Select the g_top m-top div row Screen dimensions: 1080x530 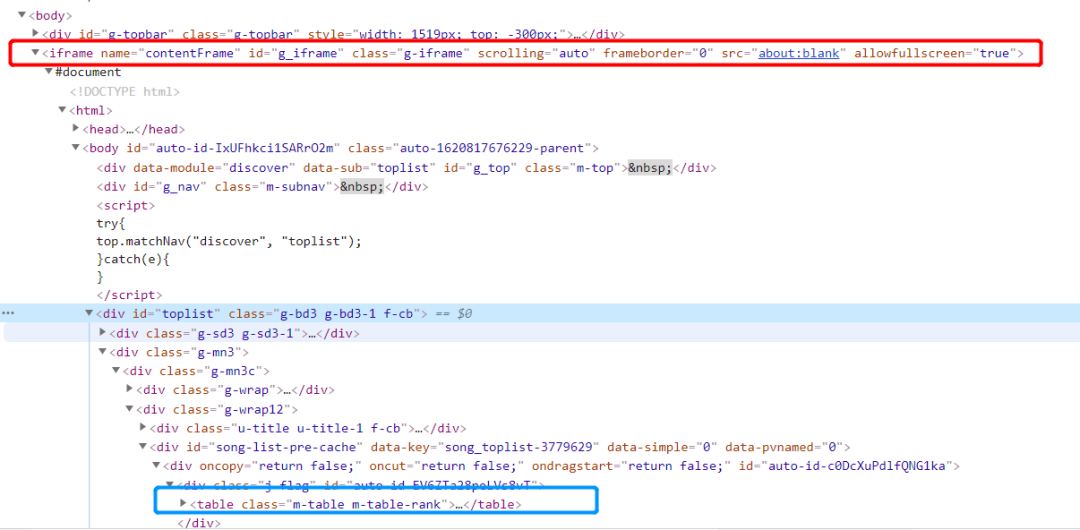(x=406, y=167)
